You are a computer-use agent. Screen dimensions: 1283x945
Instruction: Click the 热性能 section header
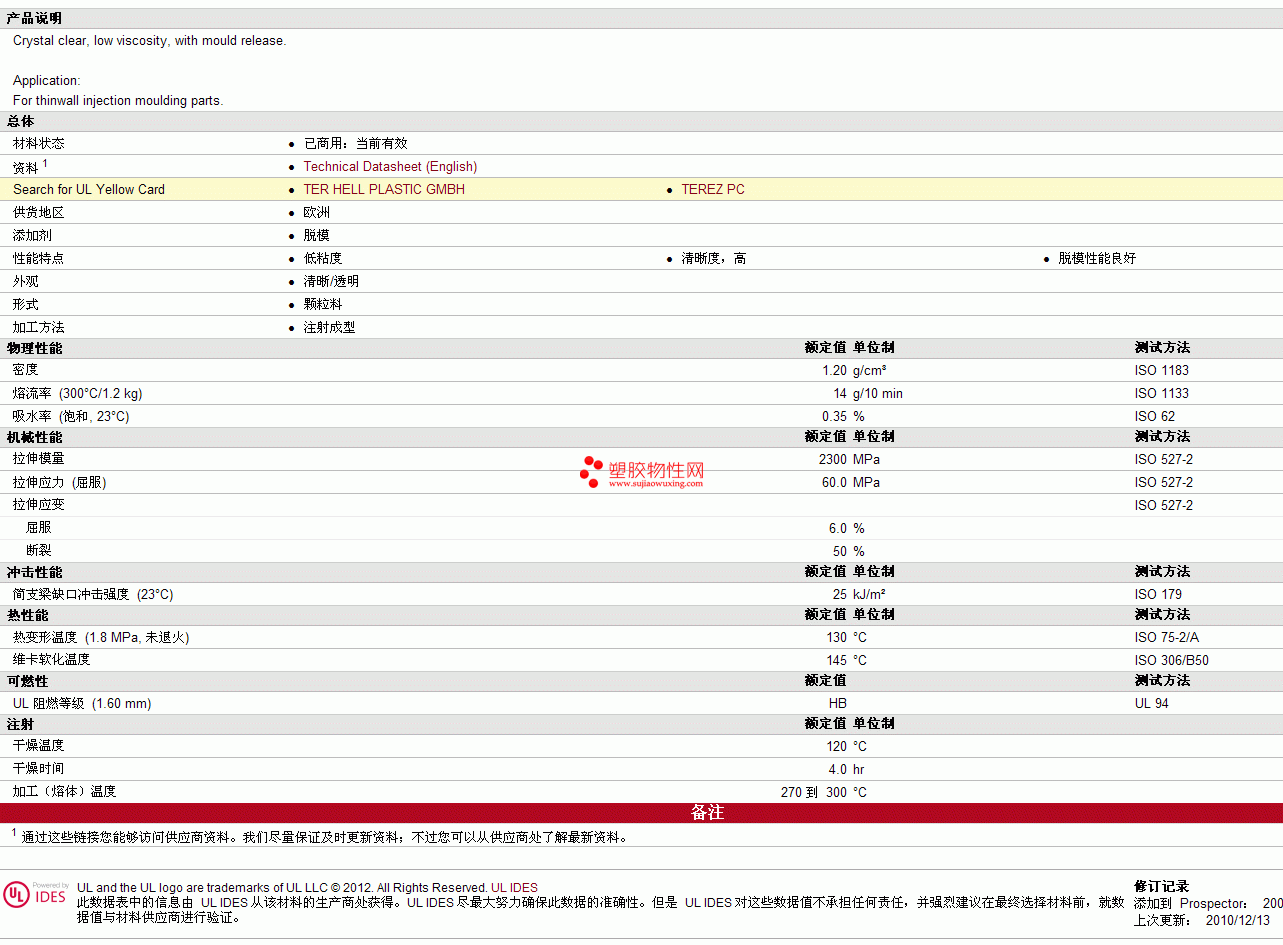coord(27,616)
